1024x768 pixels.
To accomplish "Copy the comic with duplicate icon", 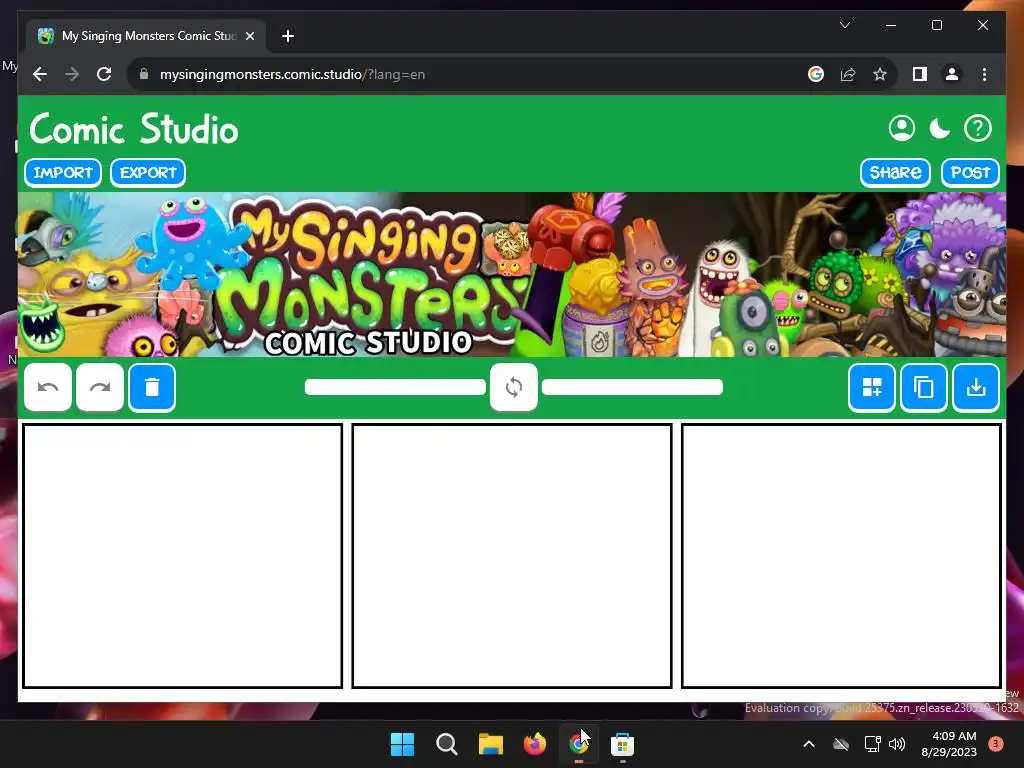I will (x=923, y=387).
